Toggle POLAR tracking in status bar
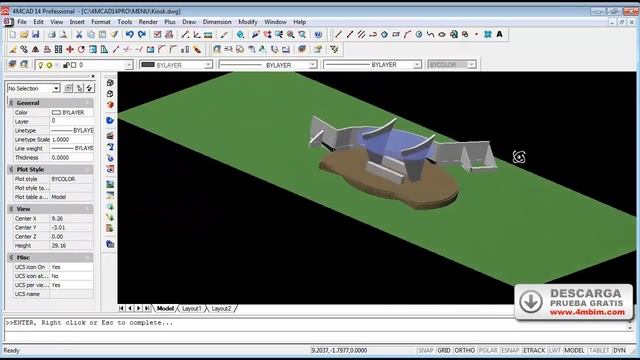 (x=488, y=350)
